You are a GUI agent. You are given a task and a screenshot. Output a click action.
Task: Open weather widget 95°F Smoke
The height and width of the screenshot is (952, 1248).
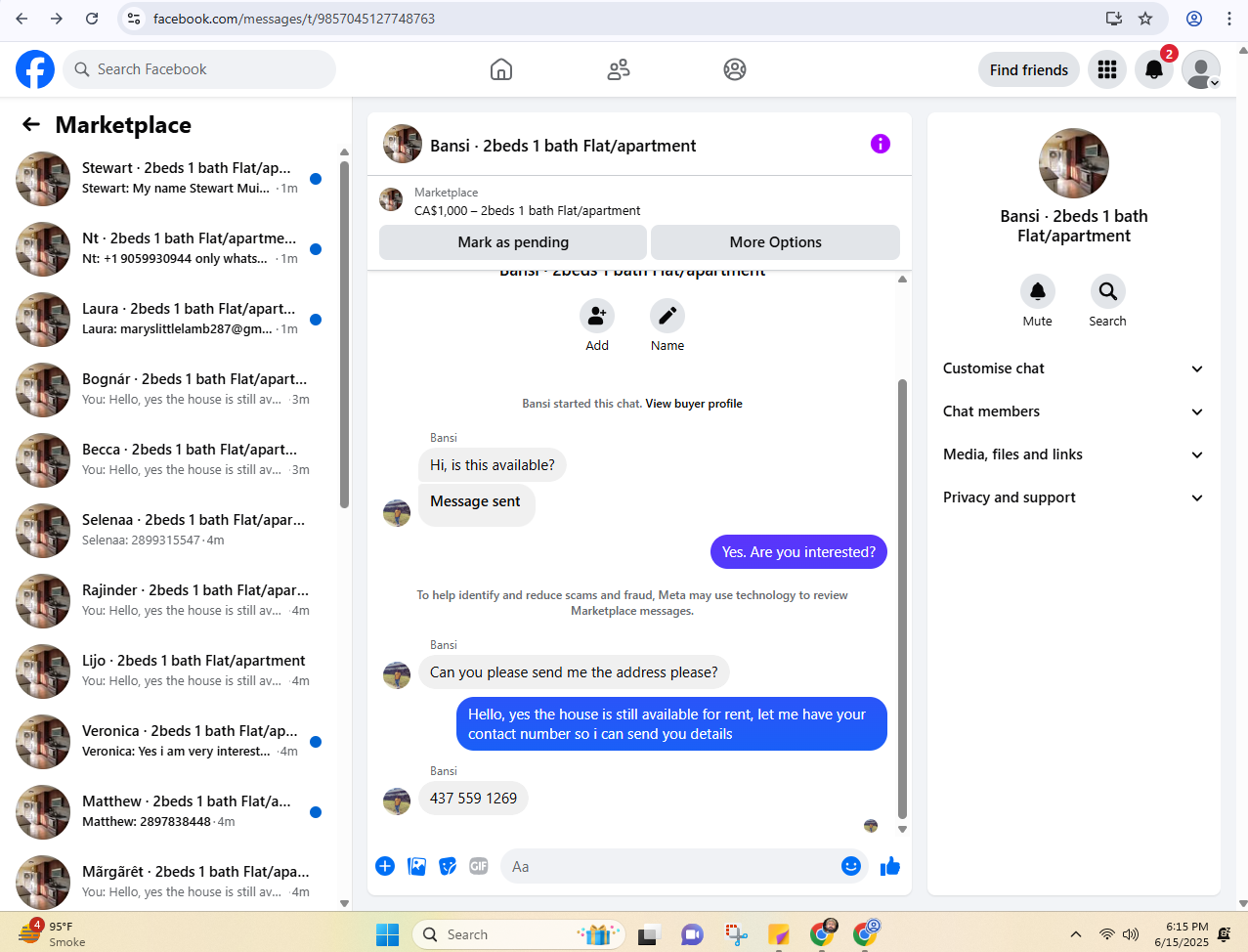pyautogui.click(x=51, y=934)
